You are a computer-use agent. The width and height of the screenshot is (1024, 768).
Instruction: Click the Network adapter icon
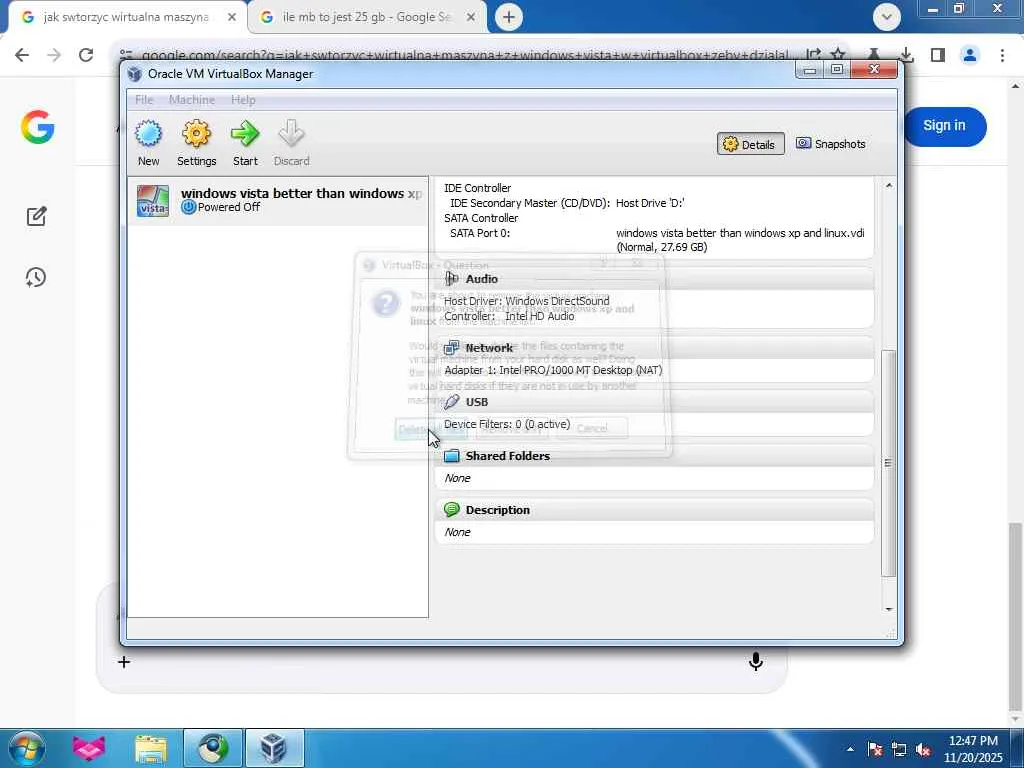[x=451, y=348]
